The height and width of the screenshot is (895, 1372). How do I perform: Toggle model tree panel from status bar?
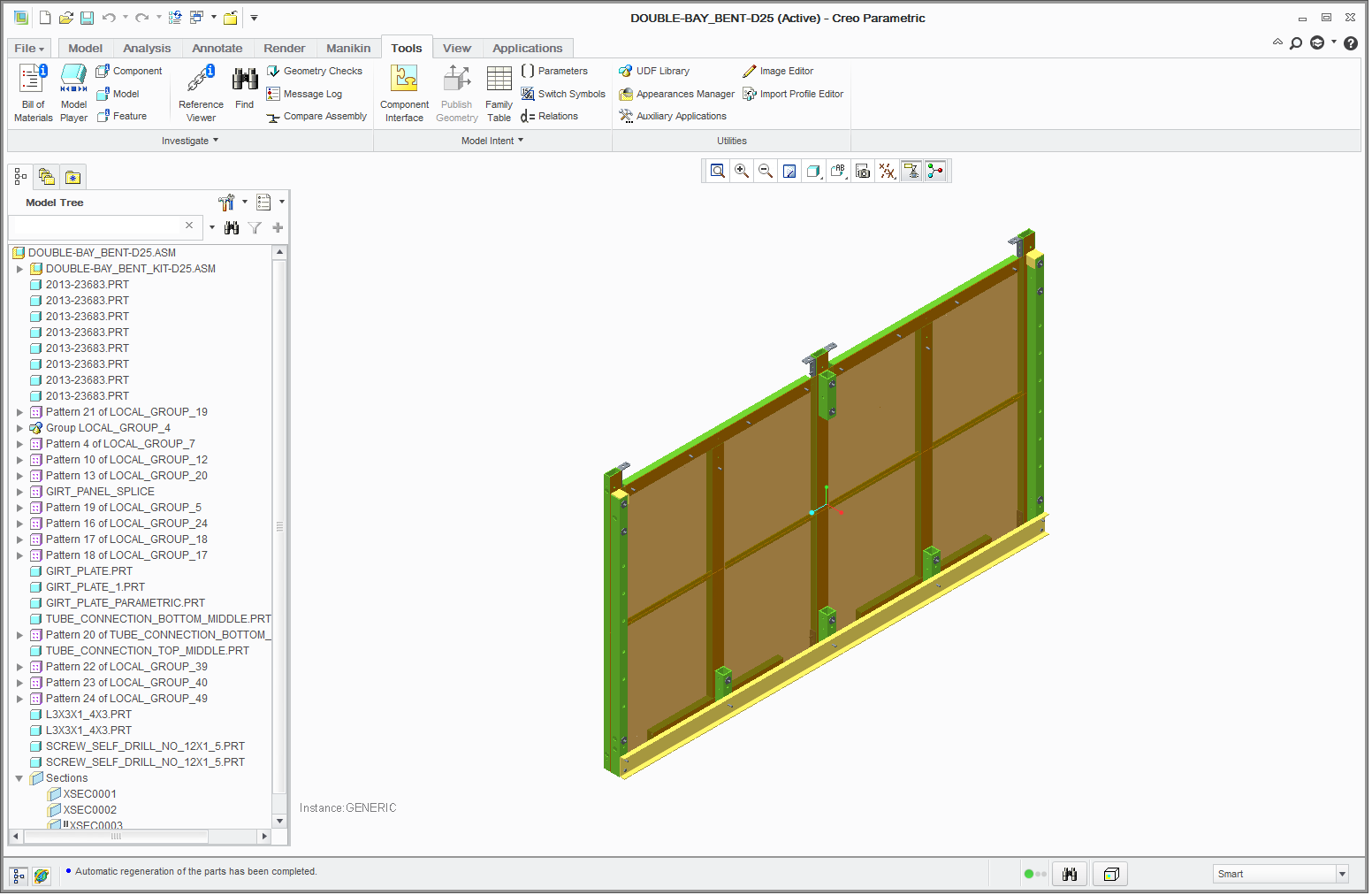coord(19,876)
